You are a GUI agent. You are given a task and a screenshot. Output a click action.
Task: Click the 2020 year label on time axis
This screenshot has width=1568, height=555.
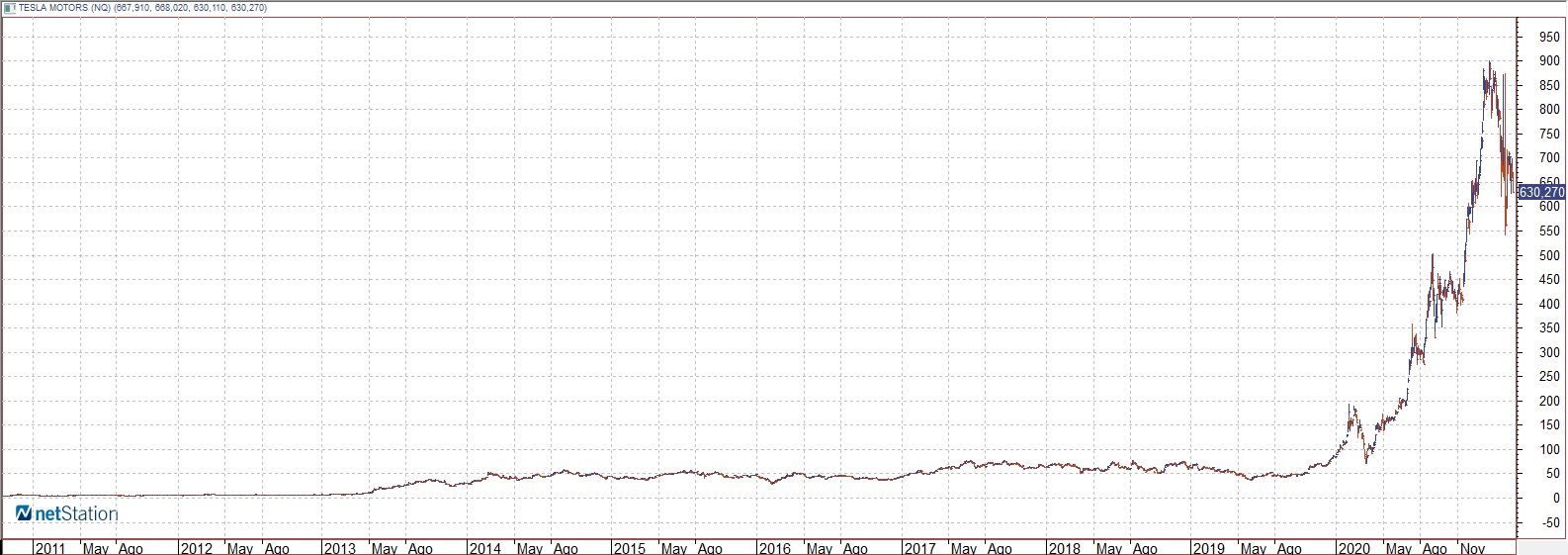click(1353, 547)
